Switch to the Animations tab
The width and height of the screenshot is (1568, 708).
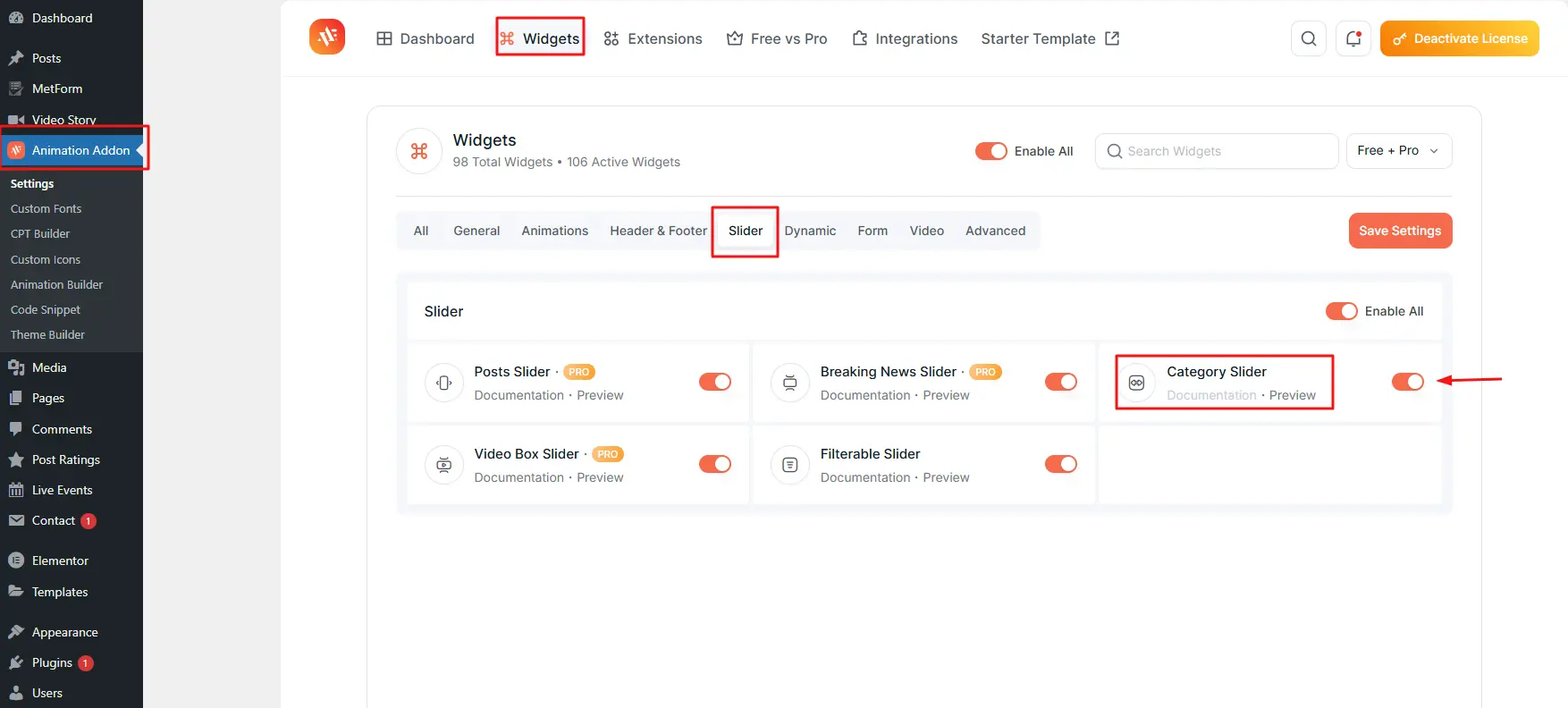click(555, 231)
